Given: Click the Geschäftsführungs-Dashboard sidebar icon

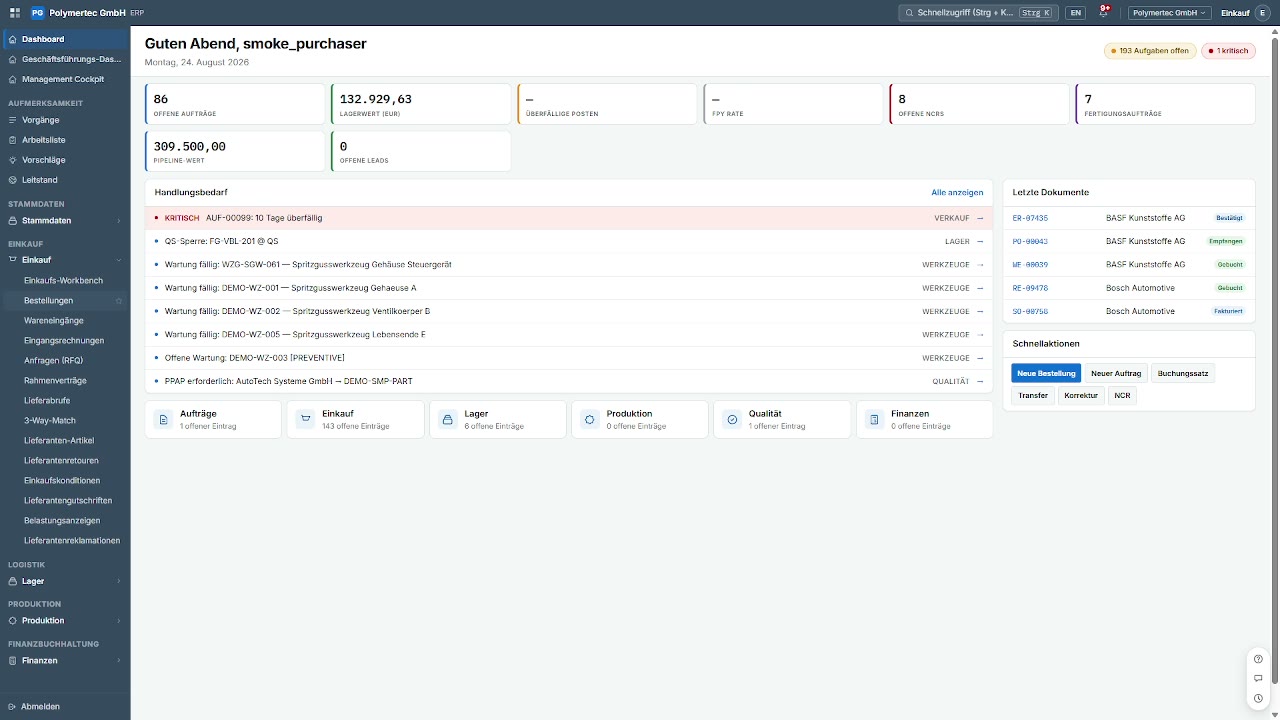Looking at the screenshot, I should pyautogui.click(x=12, y=59).
